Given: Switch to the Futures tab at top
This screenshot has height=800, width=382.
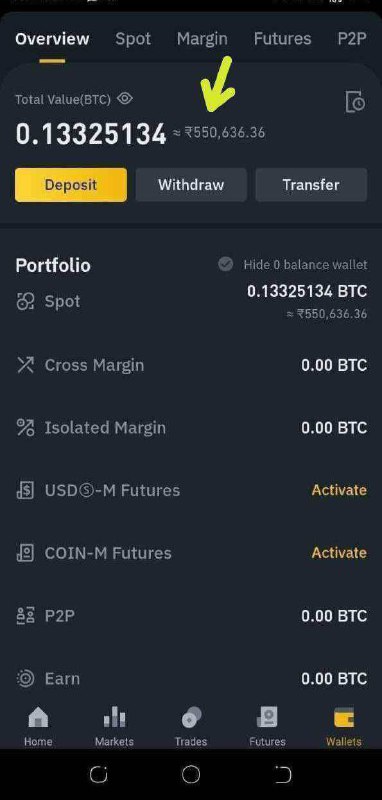Looking at the screenshot, I should tap(283, 39).
